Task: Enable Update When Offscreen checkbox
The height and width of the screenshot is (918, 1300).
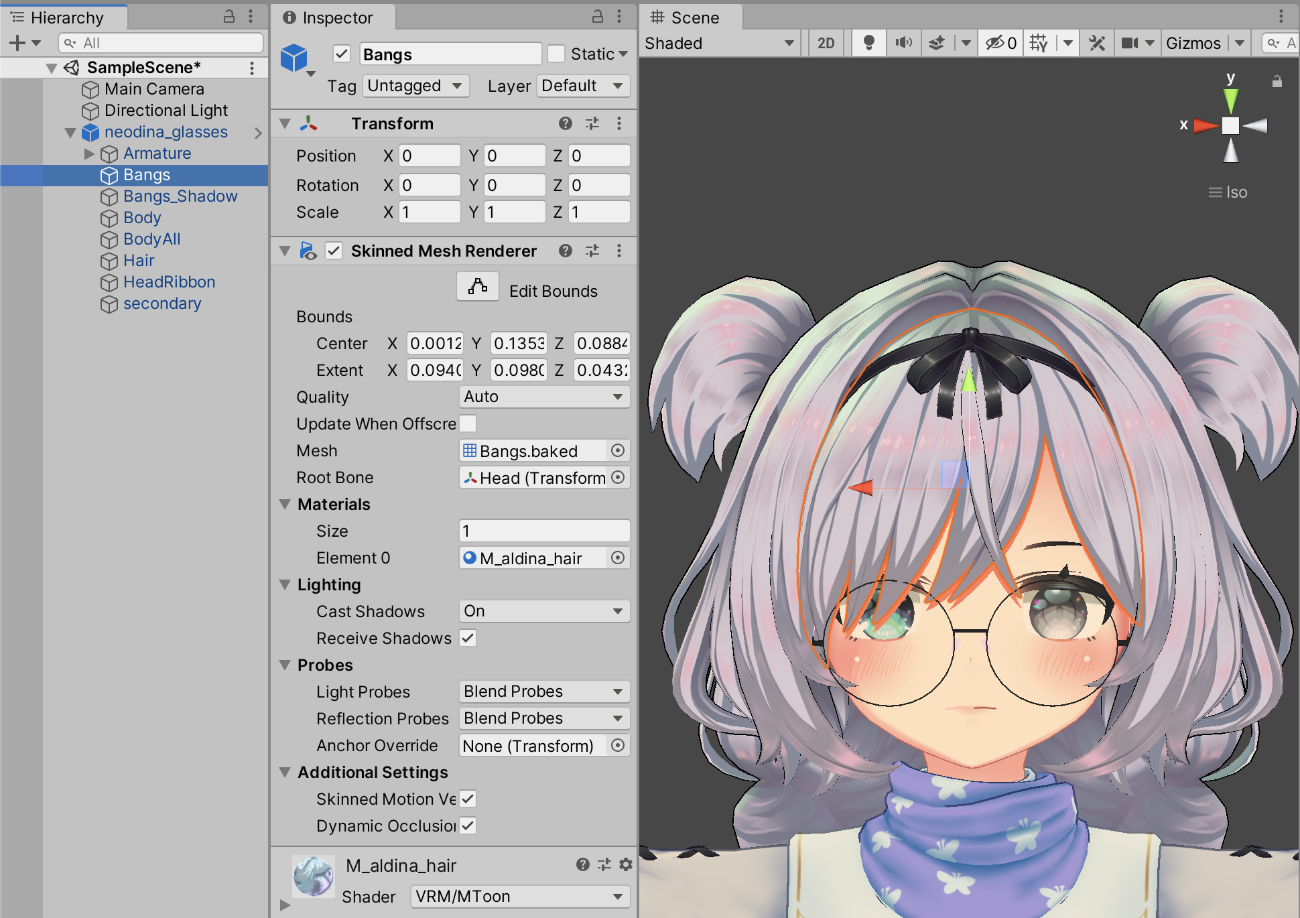Action: pyautogui.click(x=468, y=424)
